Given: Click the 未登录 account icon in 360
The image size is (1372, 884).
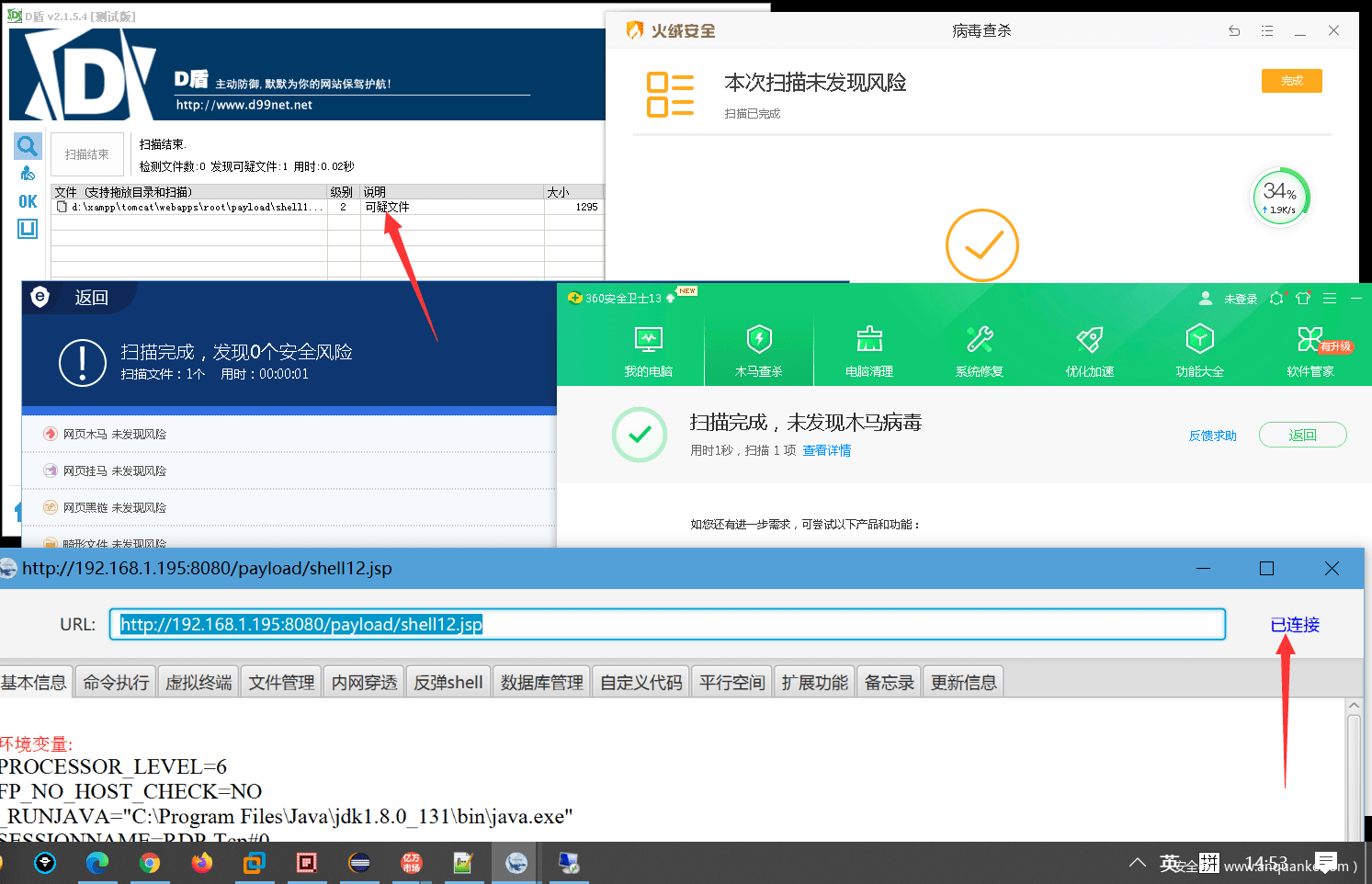Looking at the screenshot, I should pos(1206,299).
